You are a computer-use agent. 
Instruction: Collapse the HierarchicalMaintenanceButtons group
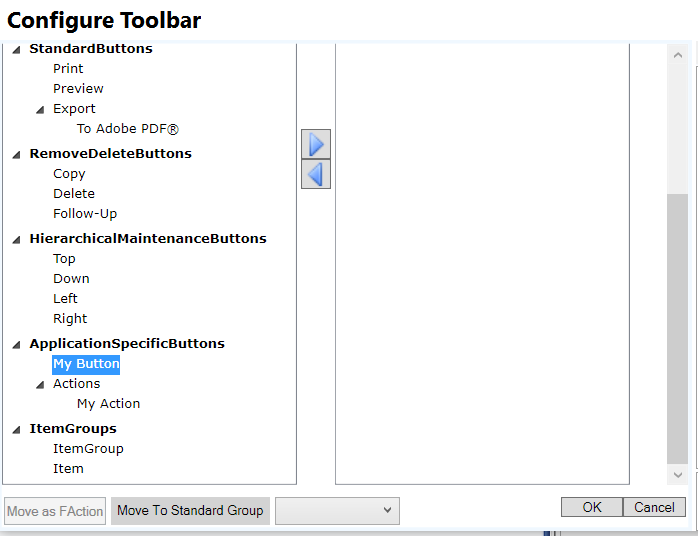(x=16, y=240)
